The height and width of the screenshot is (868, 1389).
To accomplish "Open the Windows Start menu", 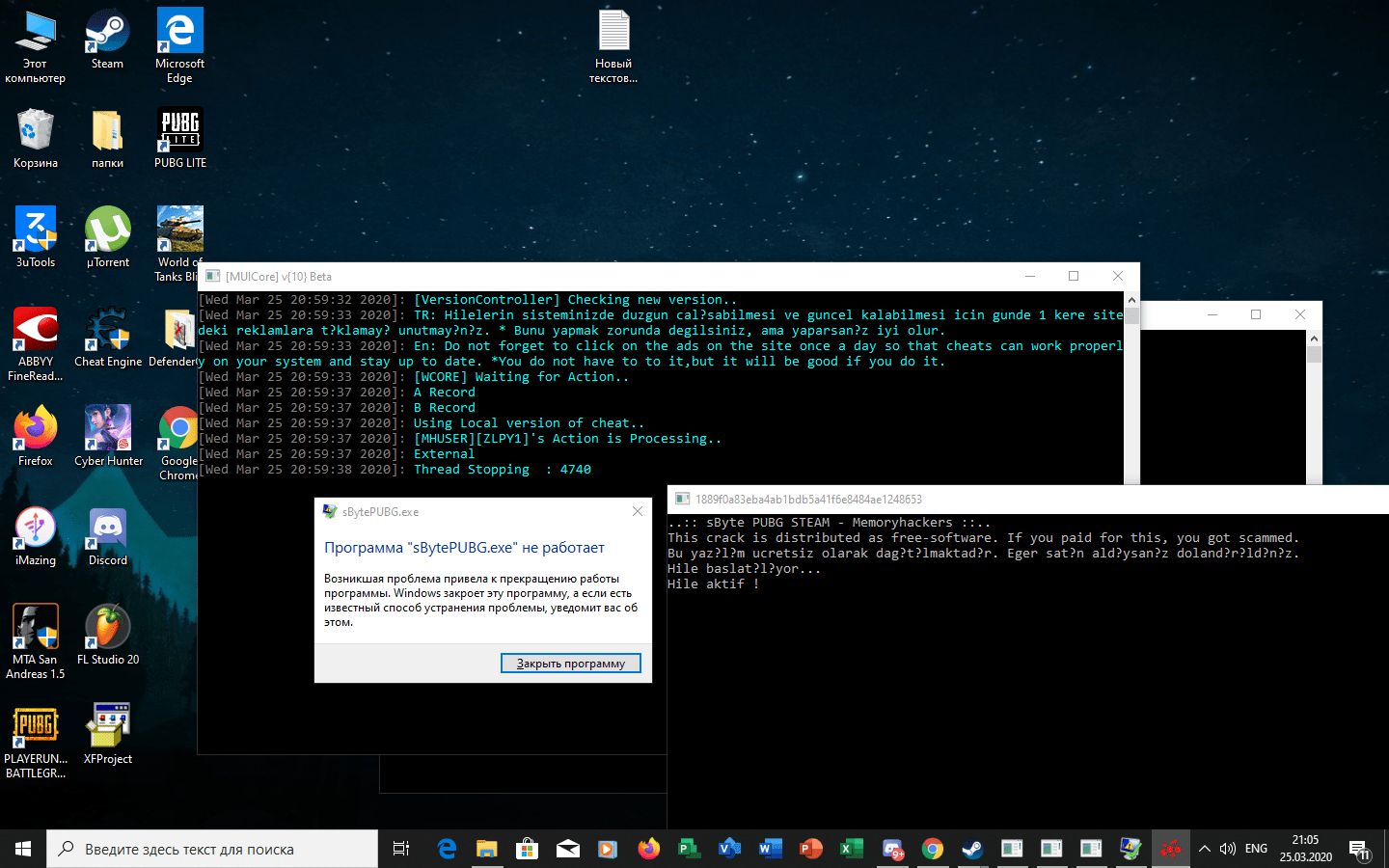I will tap(23, 849).
